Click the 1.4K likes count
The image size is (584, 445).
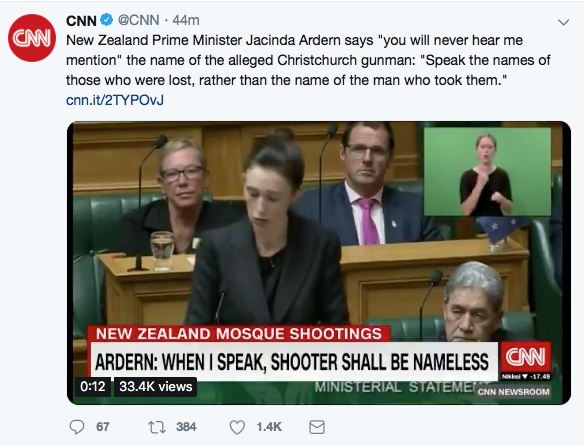pos(269,427)
